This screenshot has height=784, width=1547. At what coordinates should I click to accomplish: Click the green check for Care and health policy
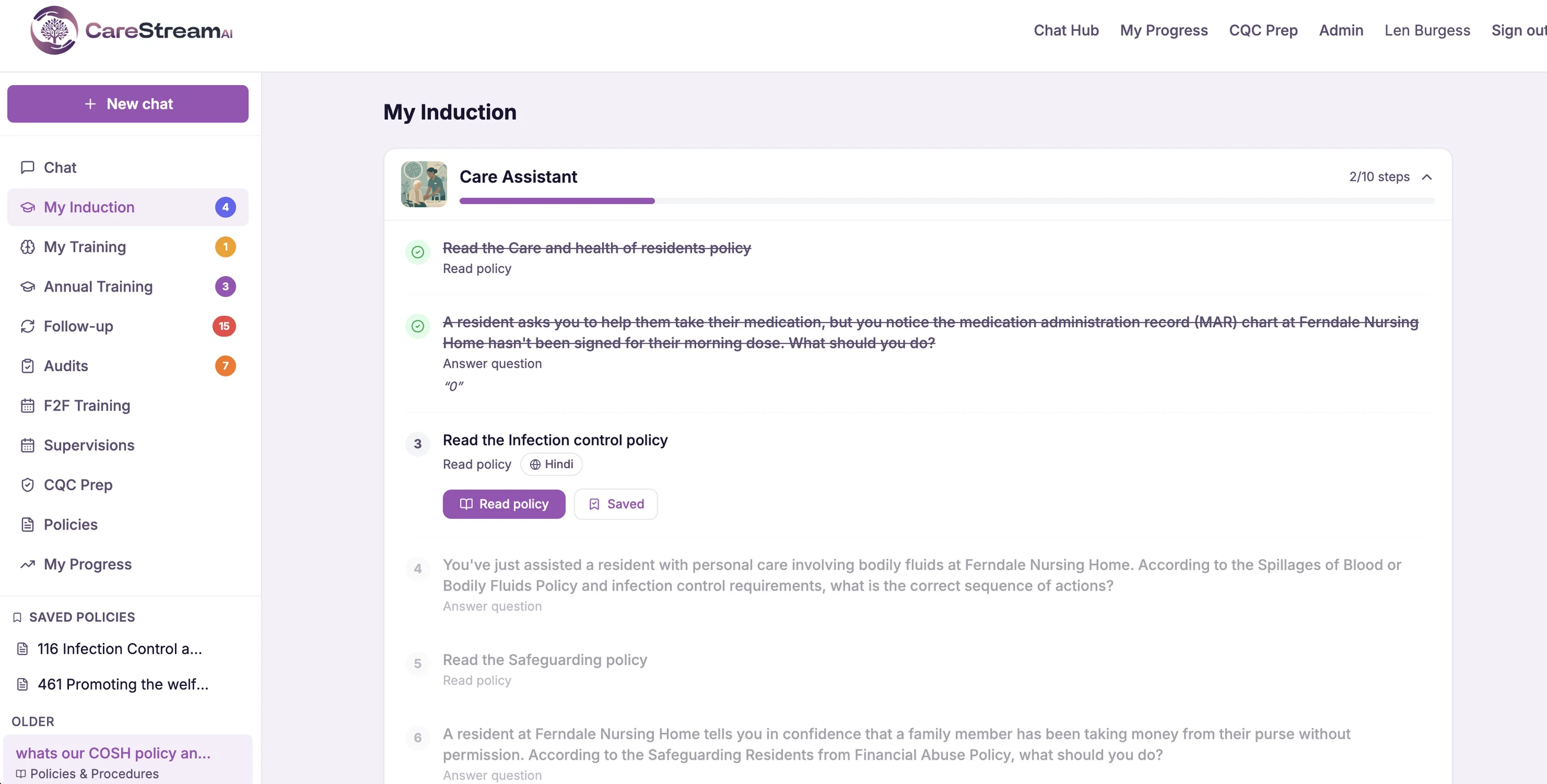point(417,252)
